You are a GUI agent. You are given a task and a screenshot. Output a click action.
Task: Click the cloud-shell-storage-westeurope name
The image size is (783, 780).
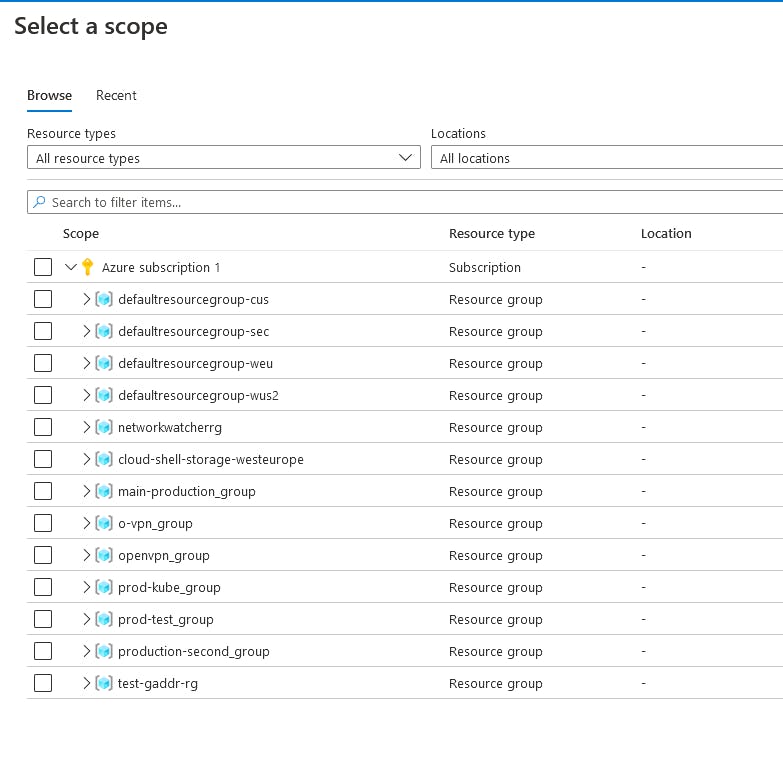211,459
